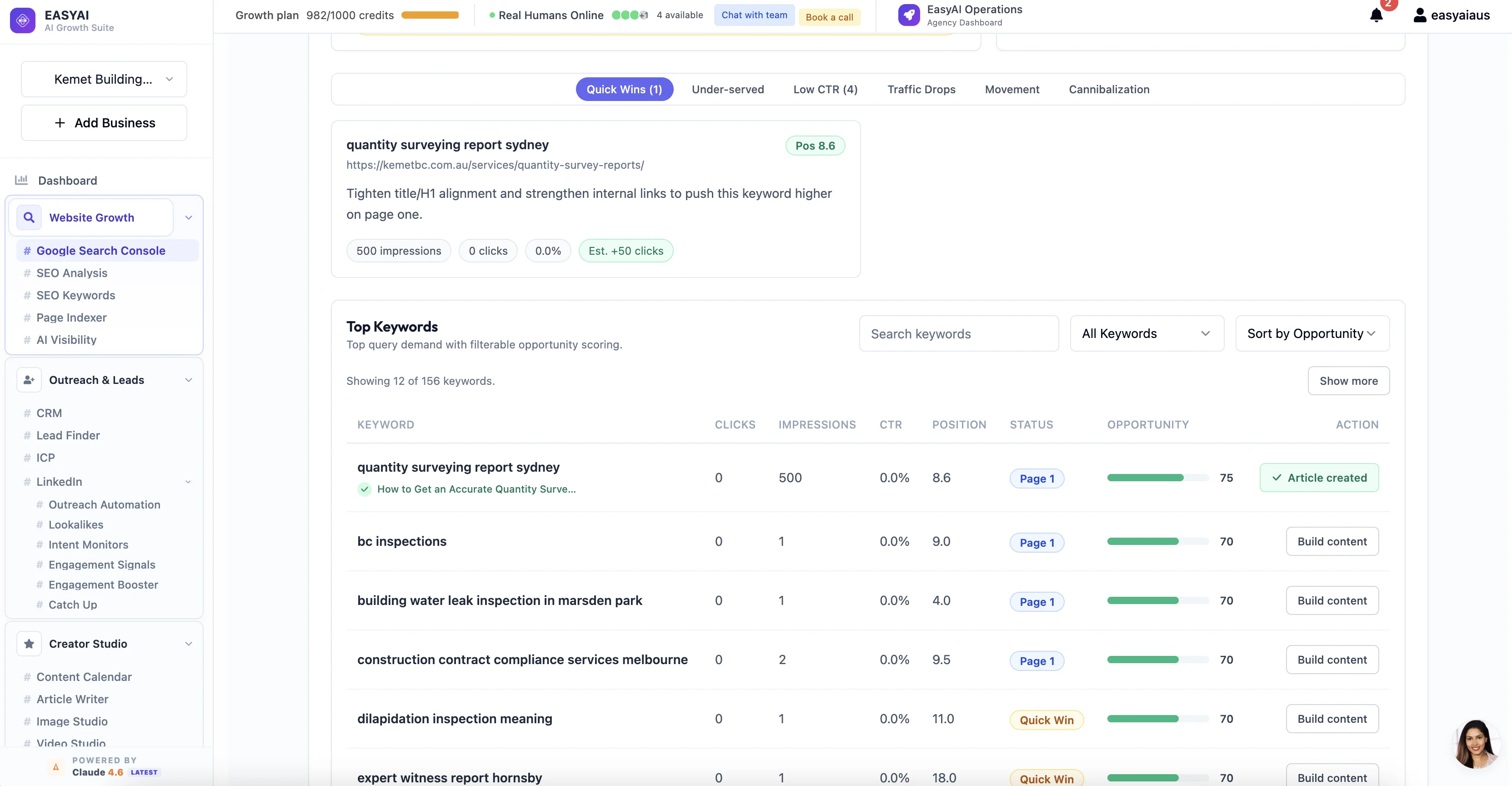1512x786 pixels.
Task: Open Intent Monitors under LinkedIn
Action: click(x=88, y=544)
